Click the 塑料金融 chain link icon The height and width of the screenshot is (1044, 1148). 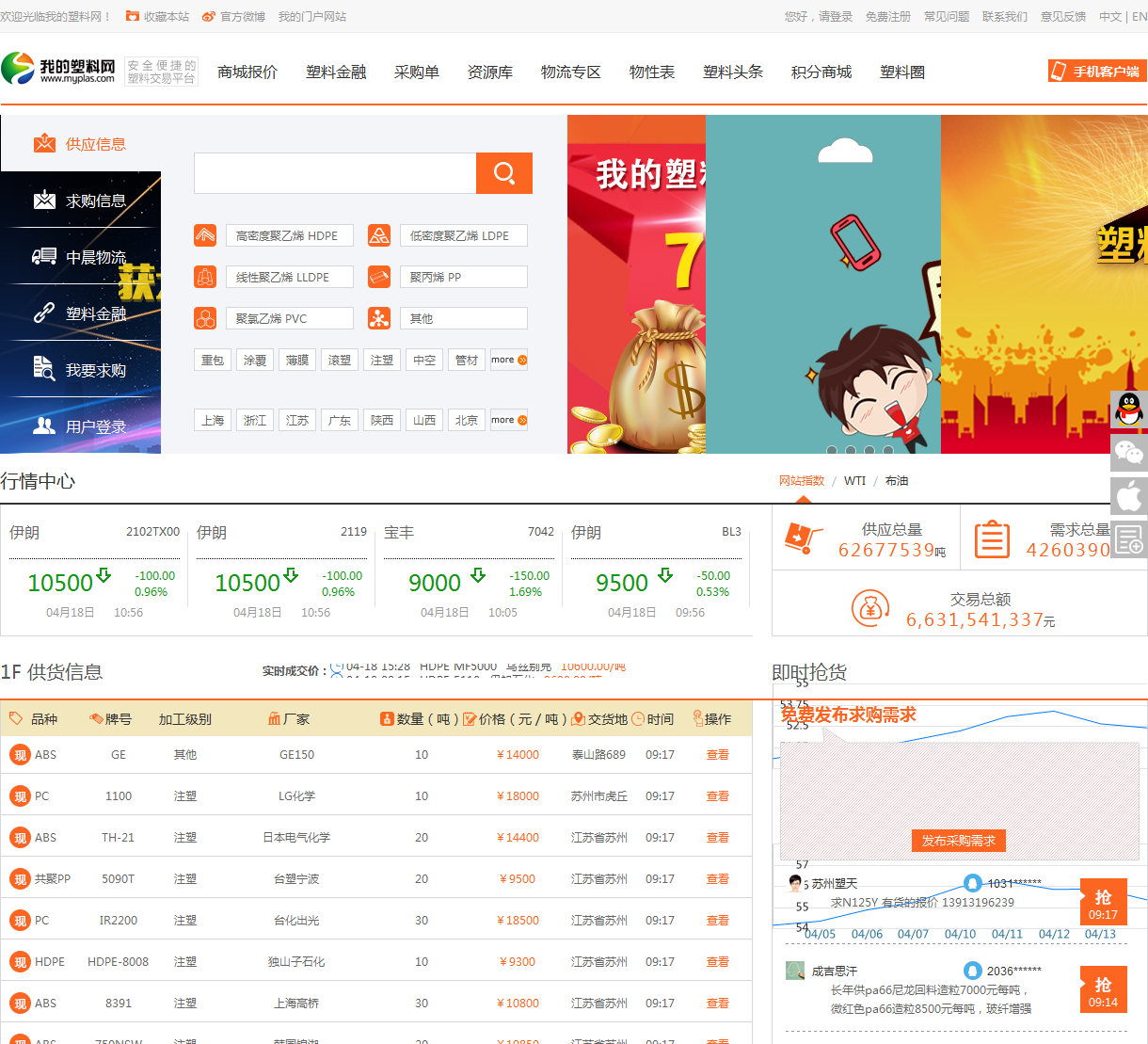(x=44, y=313)
